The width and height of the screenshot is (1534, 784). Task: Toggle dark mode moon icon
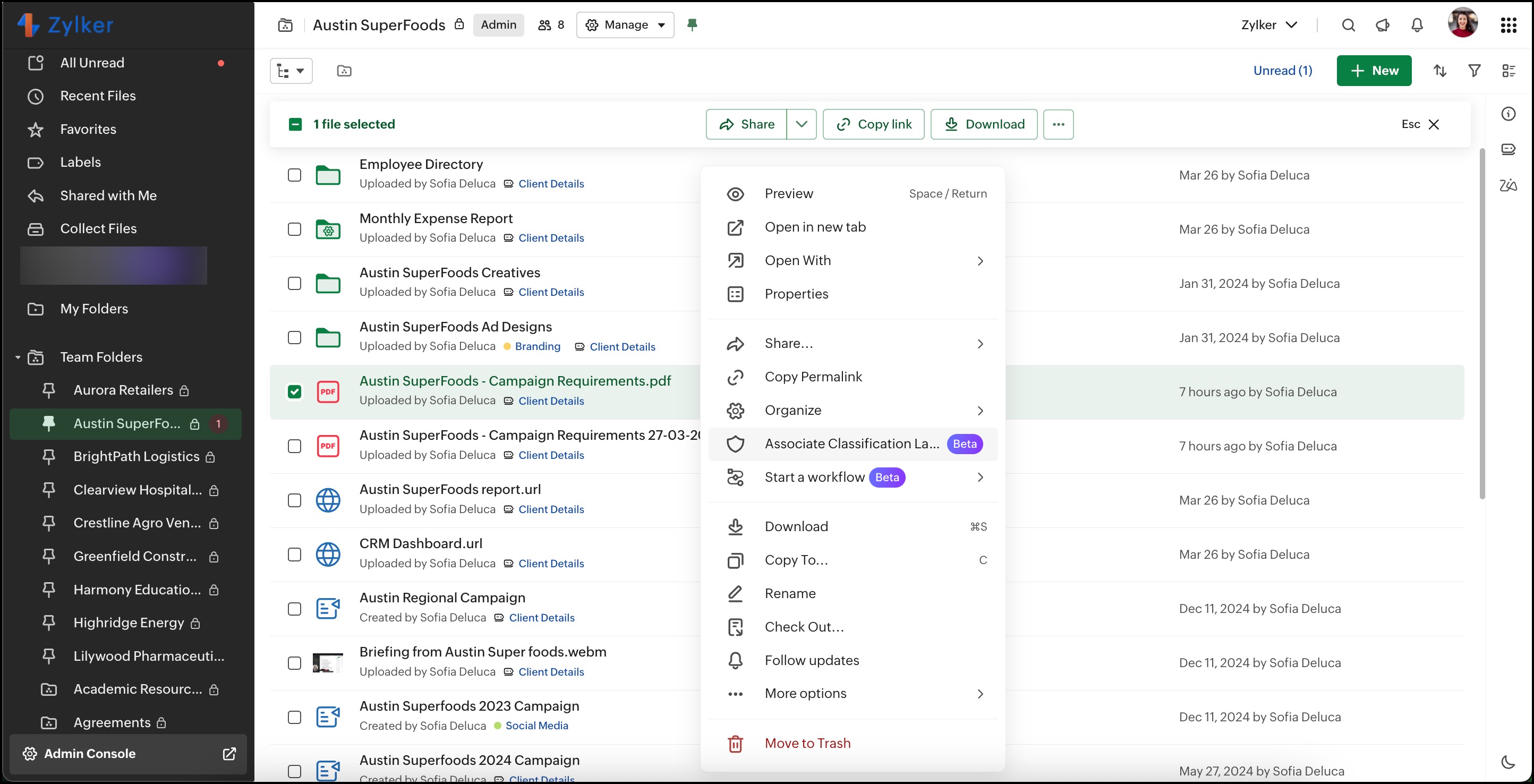[x=1509, y=762]
